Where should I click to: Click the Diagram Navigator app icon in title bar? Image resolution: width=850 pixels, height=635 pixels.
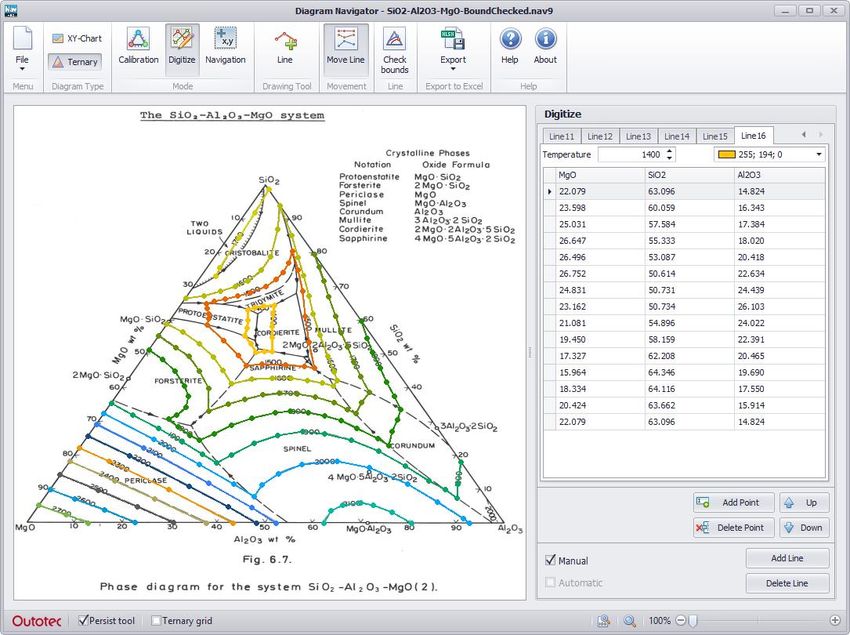11,10
